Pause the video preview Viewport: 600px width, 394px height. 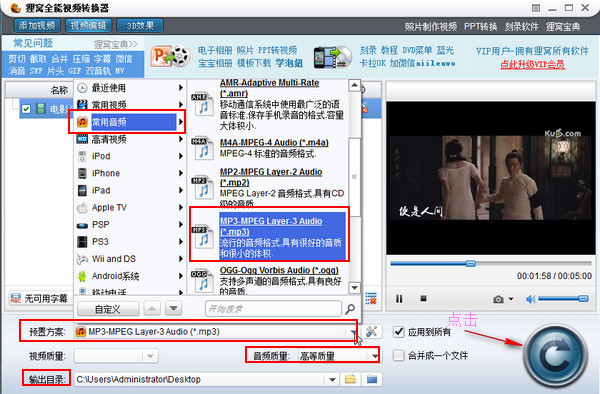click(x=399, y=299)
